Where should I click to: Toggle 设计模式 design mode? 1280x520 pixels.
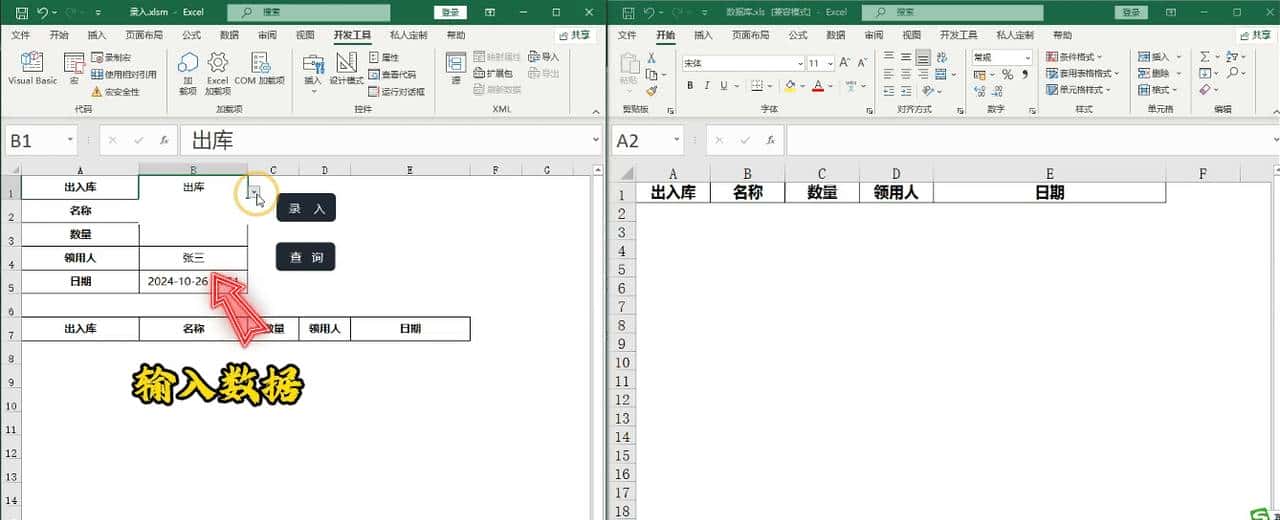pos(346,68)
